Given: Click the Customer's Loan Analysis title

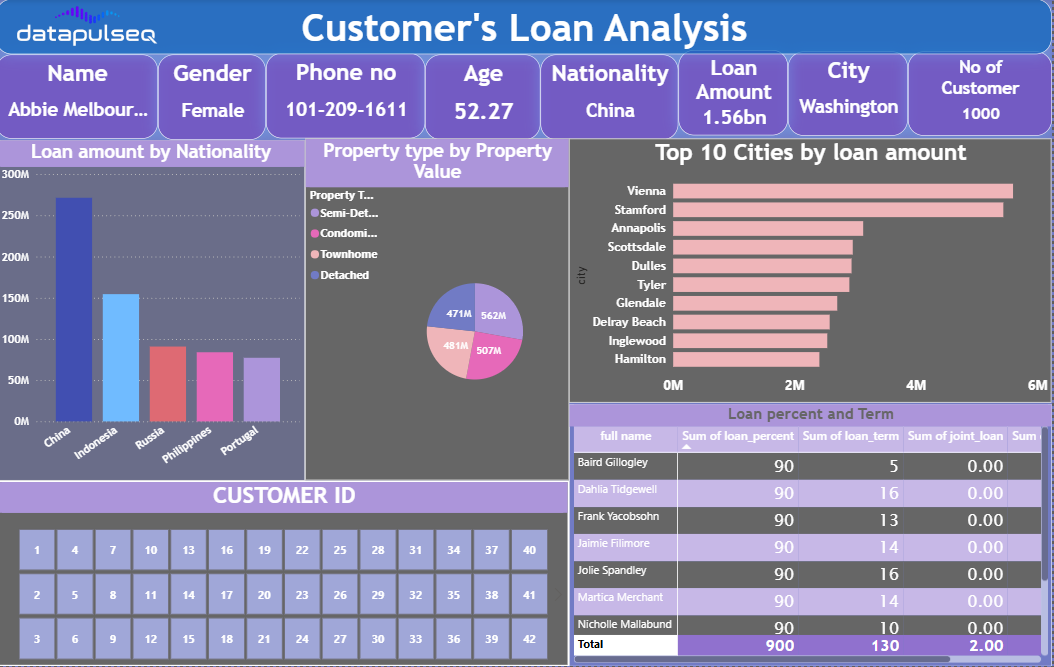Looking at the screenshot, I should point(524,28).
